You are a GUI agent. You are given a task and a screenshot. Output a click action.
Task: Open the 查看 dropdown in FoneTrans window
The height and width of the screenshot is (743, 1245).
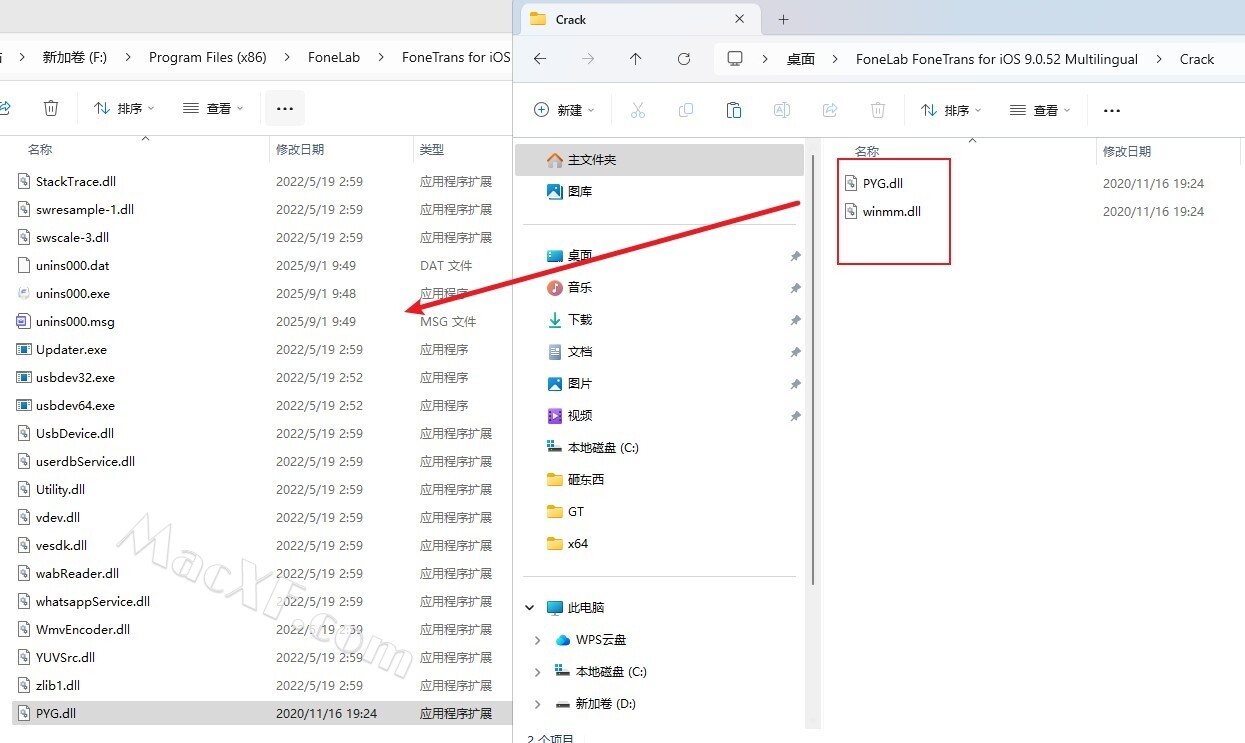(213, 108)
